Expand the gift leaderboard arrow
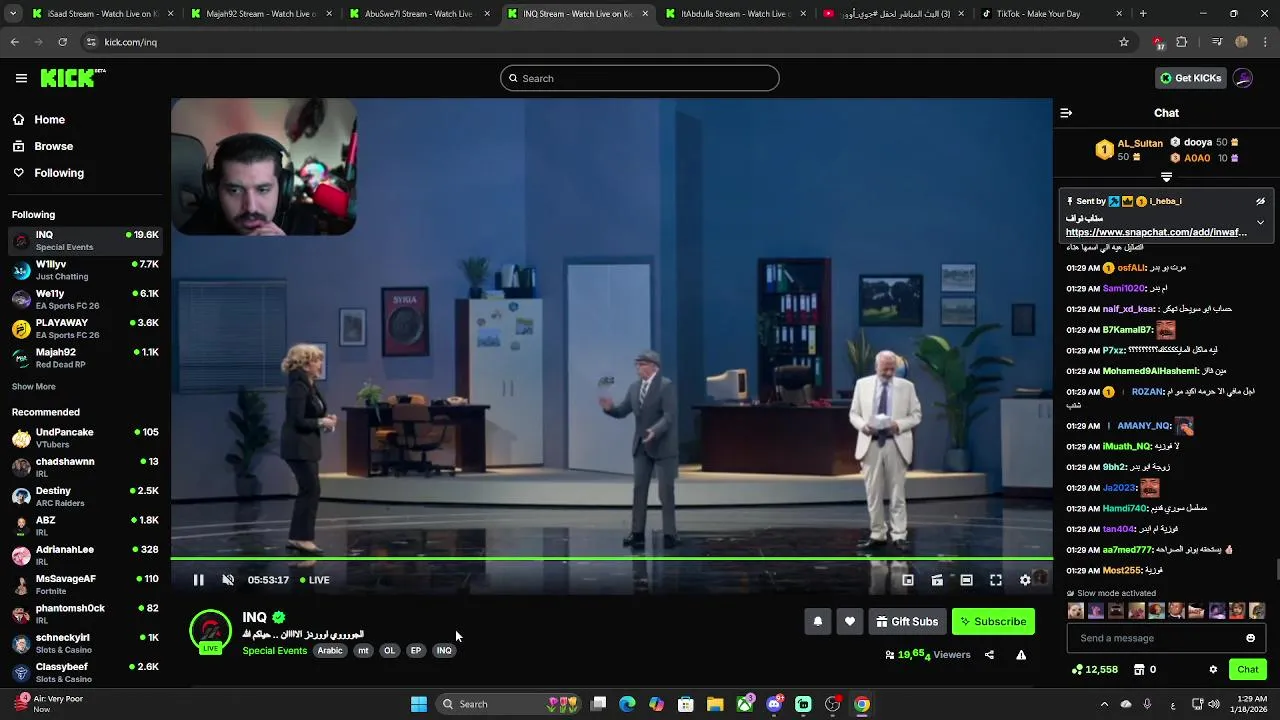1280x720 pixels. point(1166,177)
